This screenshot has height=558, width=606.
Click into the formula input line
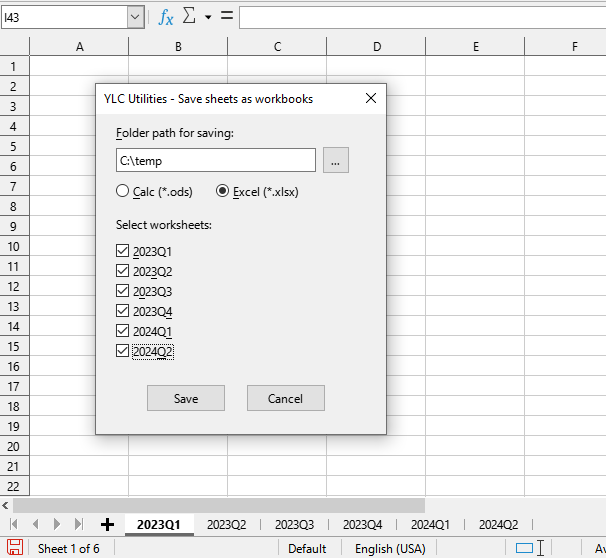(x=422, y=17)
